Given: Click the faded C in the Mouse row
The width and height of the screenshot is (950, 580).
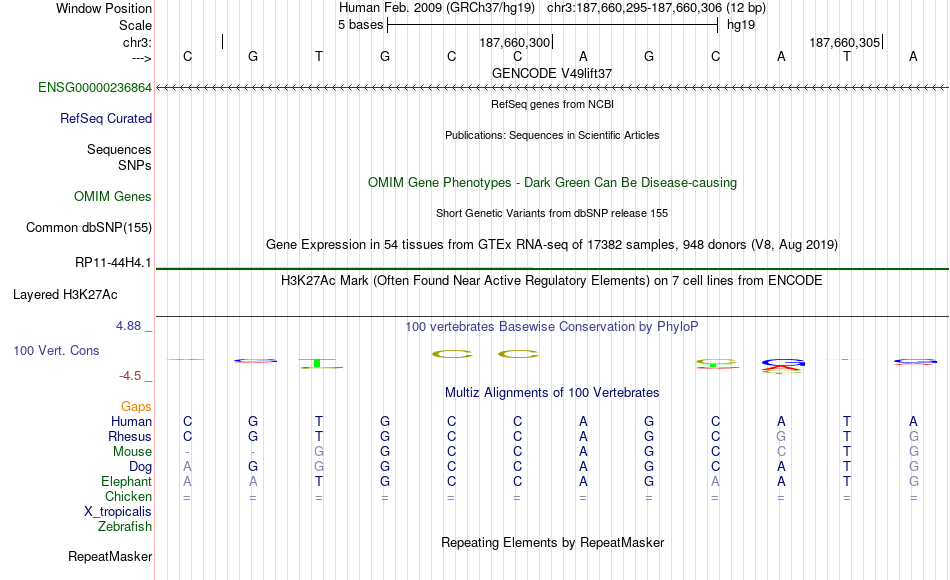Looking at the screenshot, I should (x=782, y=452).
